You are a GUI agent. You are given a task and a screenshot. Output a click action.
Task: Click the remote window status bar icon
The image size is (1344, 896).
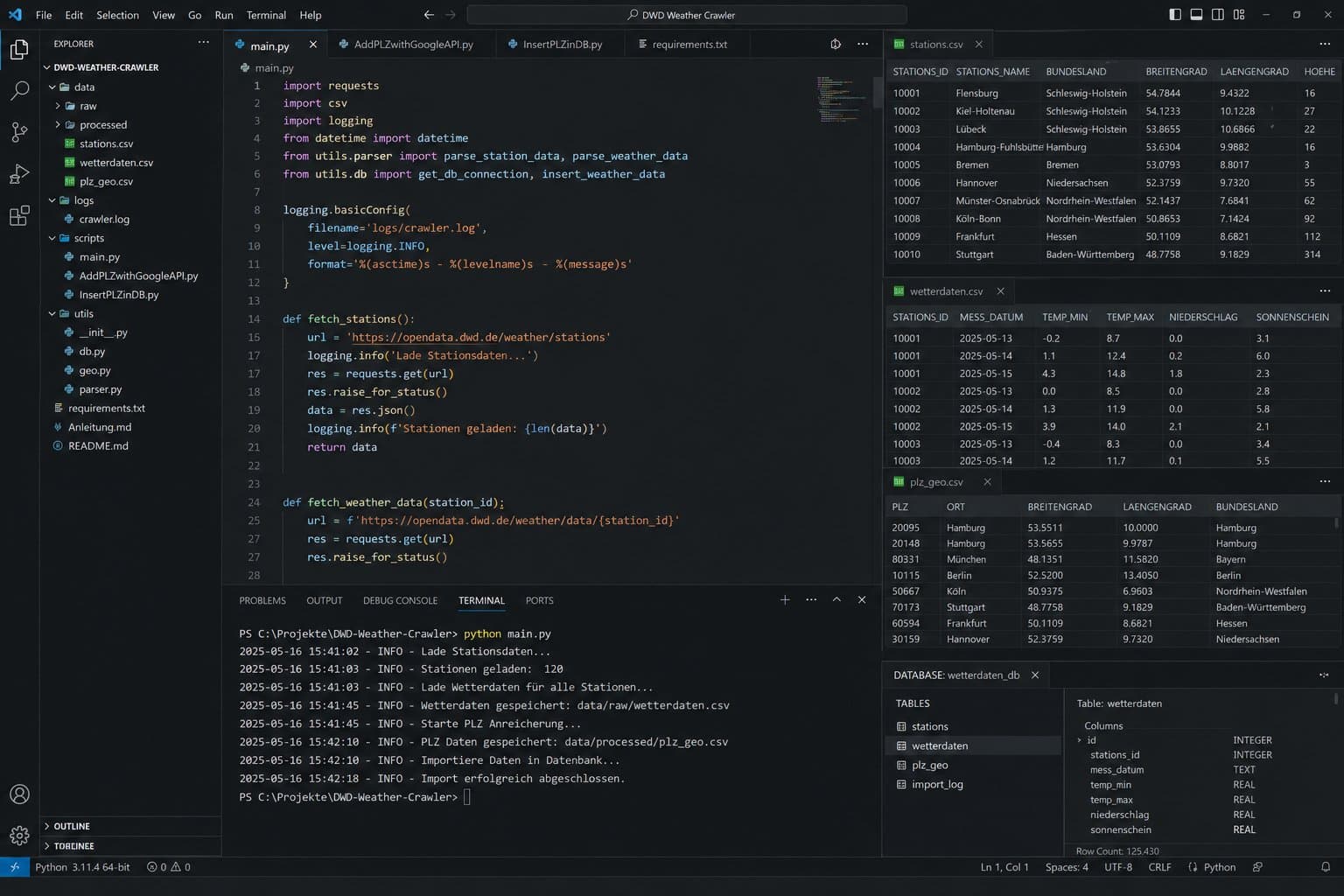[15, 867]
